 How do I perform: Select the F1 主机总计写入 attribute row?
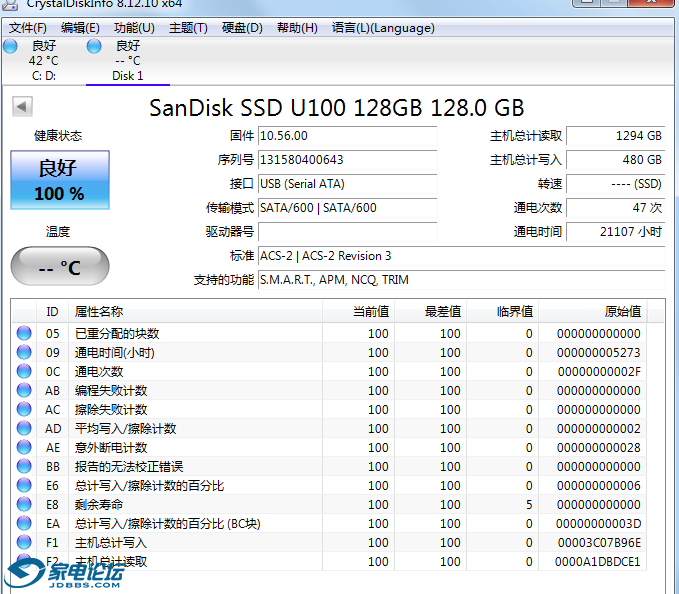coord(329,542)
